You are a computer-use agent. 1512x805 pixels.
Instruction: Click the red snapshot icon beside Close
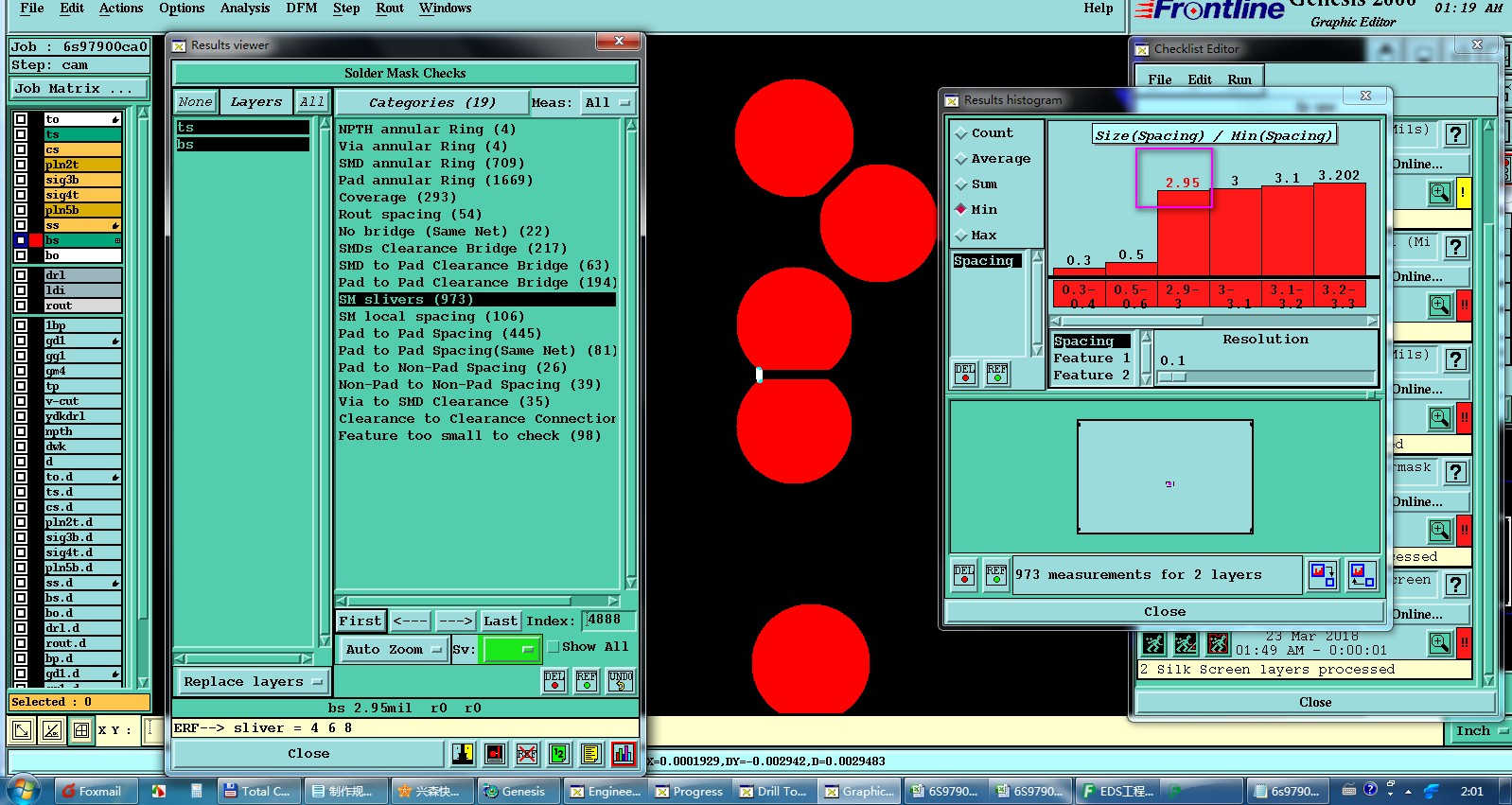(x=495, y=754)
